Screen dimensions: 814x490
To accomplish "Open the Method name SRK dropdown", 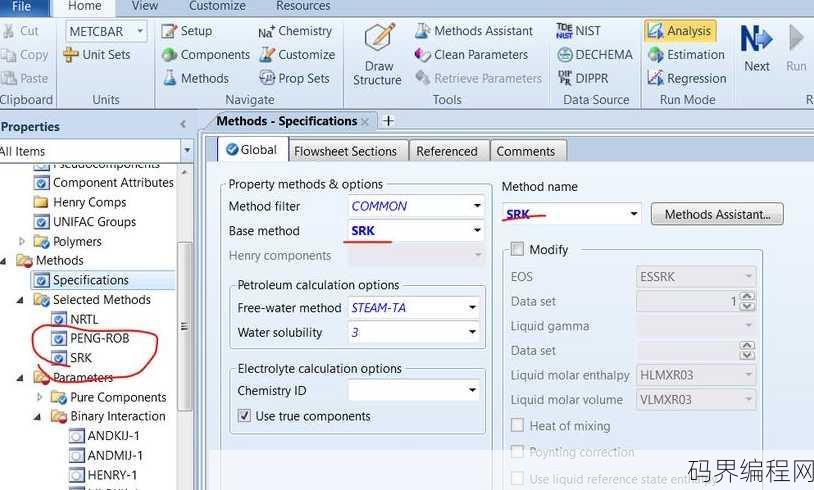I will coord(633,214).
